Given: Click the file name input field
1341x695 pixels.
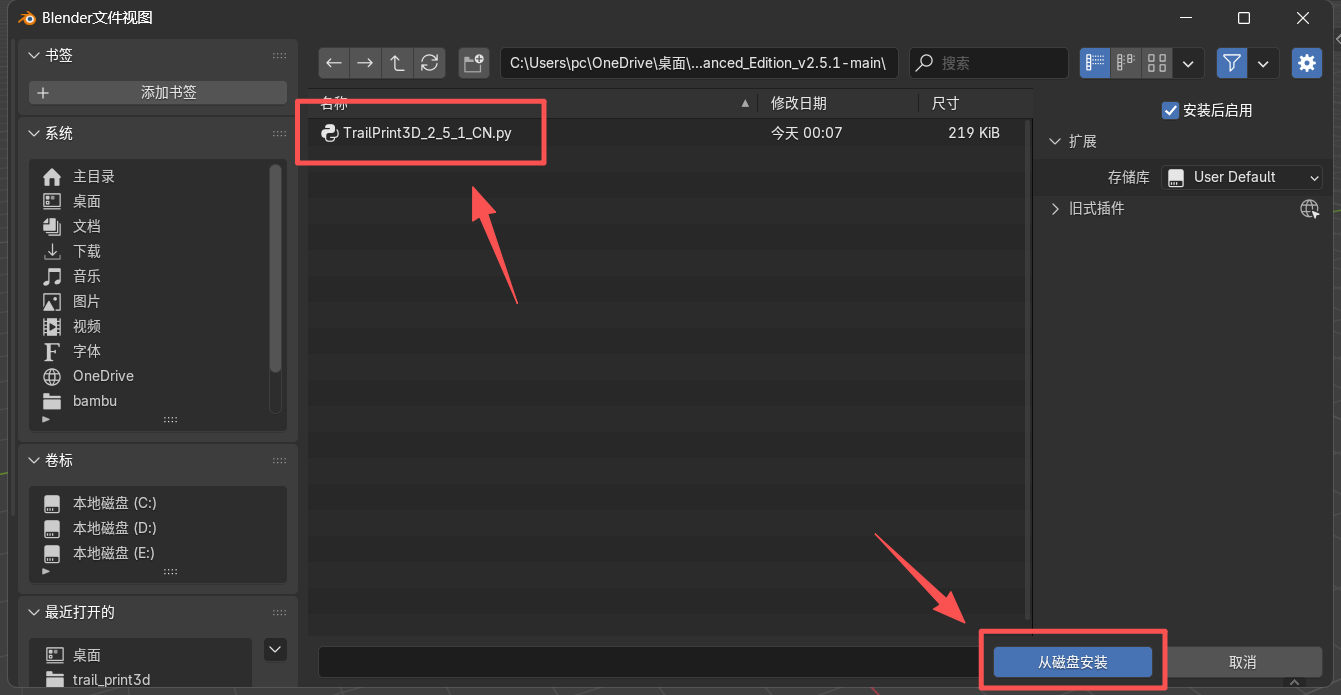Looking at the screenshot, I should 651,662.
